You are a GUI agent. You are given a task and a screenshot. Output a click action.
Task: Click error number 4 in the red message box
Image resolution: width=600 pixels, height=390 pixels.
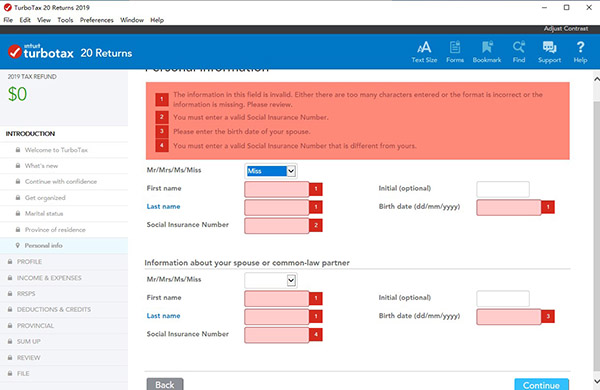(162, 145)
